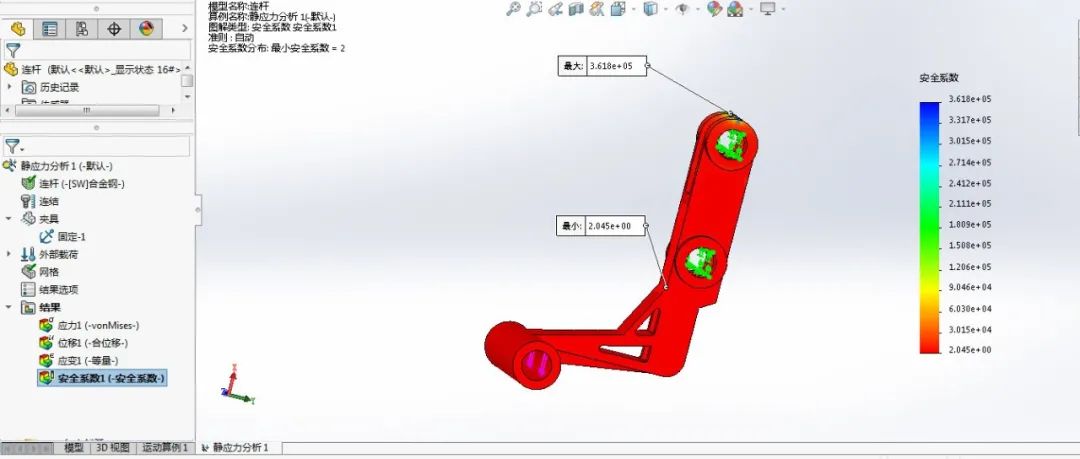The width and height of the screenshot is (1080, 459).
Task: Click the Dynamic Annotation Views icon
Action: (x=597, y=9)
